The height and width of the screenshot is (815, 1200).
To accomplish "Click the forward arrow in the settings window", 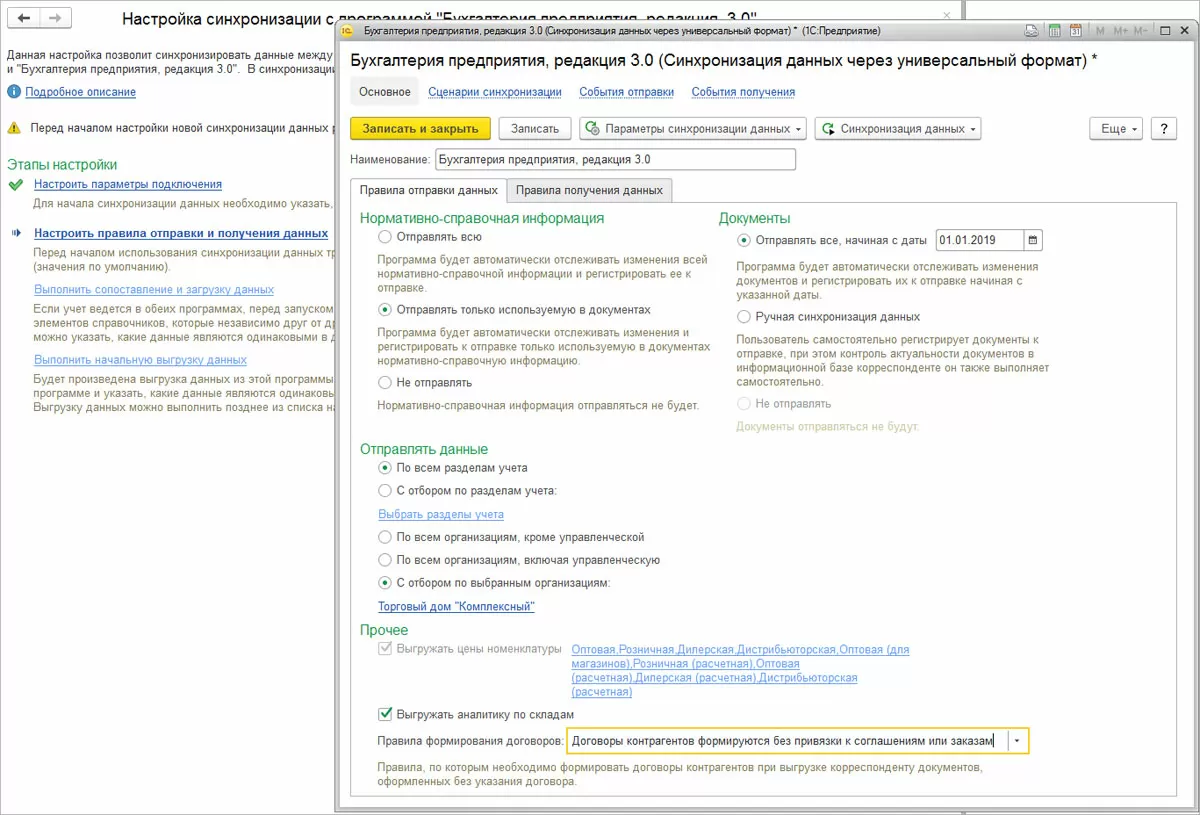I will (x=56, y=19).
